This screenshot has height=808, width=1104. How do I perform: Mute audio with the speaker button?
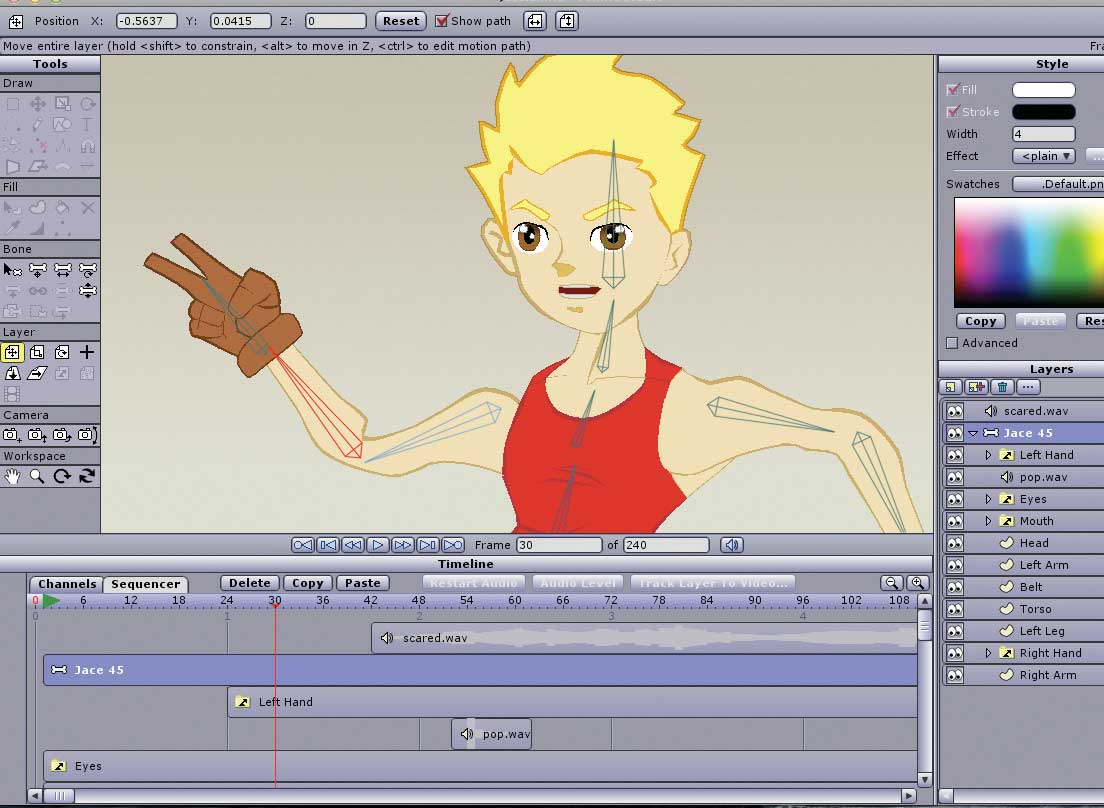(x=732, y=545)
